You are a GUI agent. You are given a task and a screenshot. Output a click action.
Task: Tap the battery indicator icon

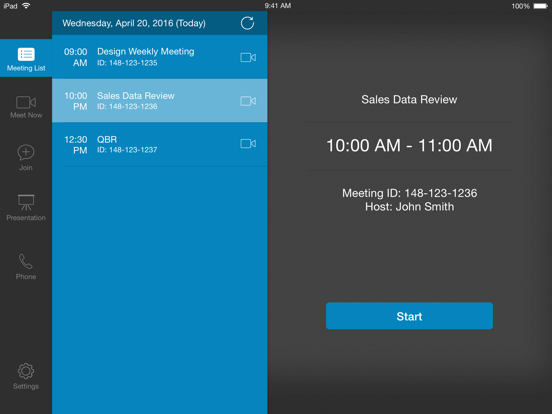point(541,6)
